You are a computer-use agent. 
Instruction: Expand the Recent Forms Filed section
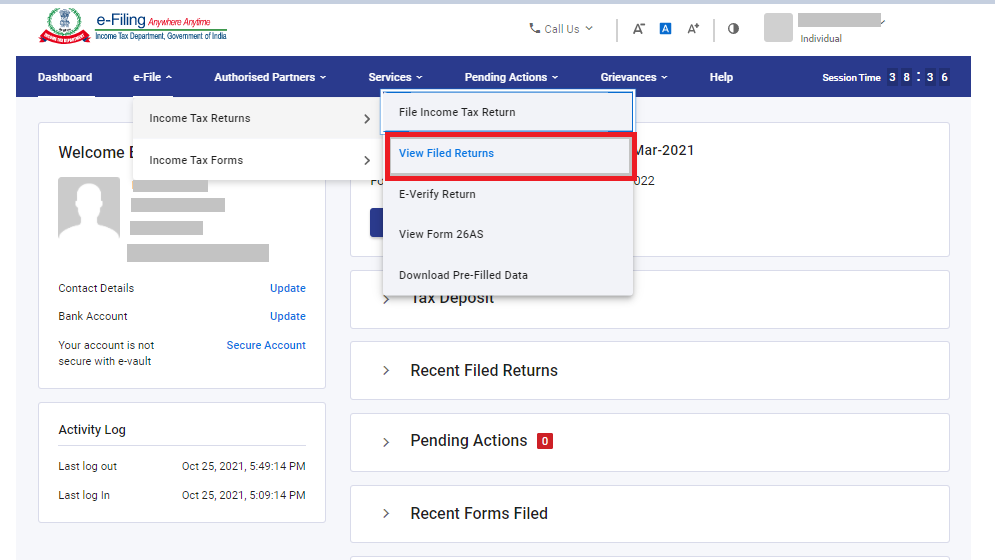click(x=386, y=513)
